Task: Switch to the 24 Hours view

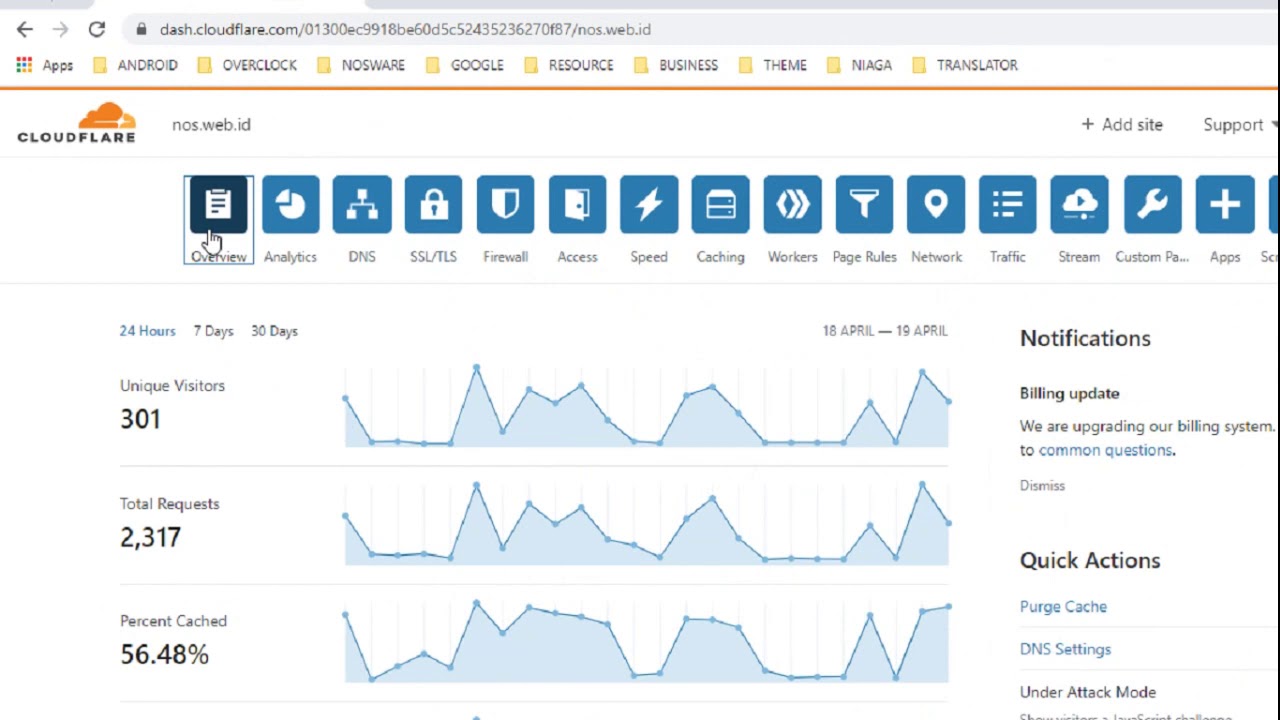Action: [147, 331]
